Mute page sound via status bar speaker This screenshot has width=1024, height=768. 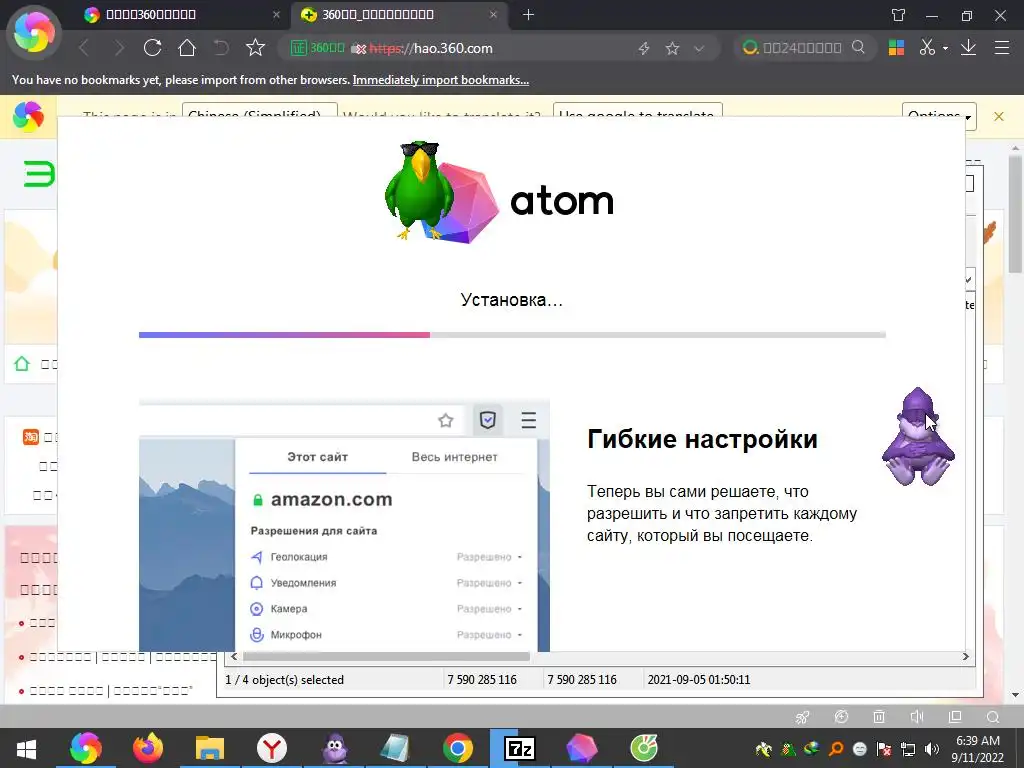coord(917,717)
